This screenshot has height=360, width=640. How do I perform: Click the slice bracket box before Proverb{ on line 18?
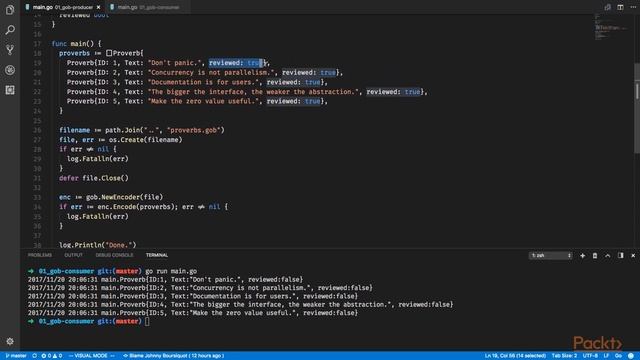pyautogui.click(x=109, y=53)
